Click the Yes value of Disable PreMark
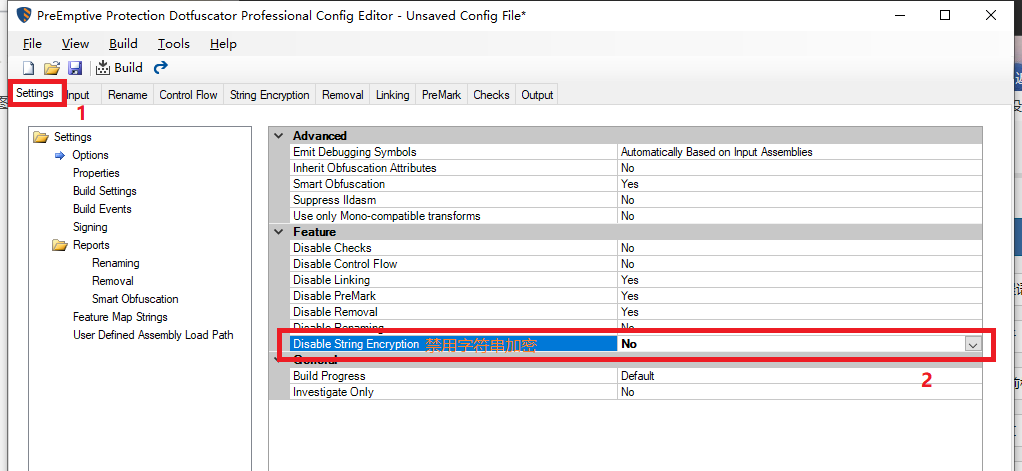This screenshot has width=1022, height=471. pos(630,296)
